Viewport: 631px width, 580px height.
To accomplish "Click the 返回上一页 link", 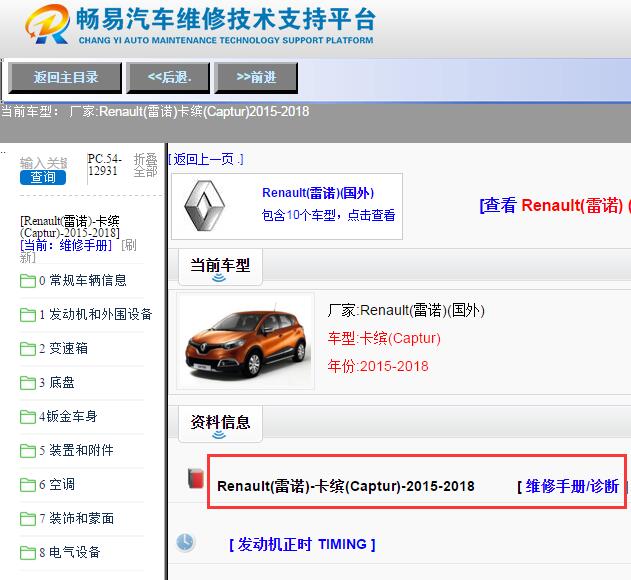I will (206, 159).
